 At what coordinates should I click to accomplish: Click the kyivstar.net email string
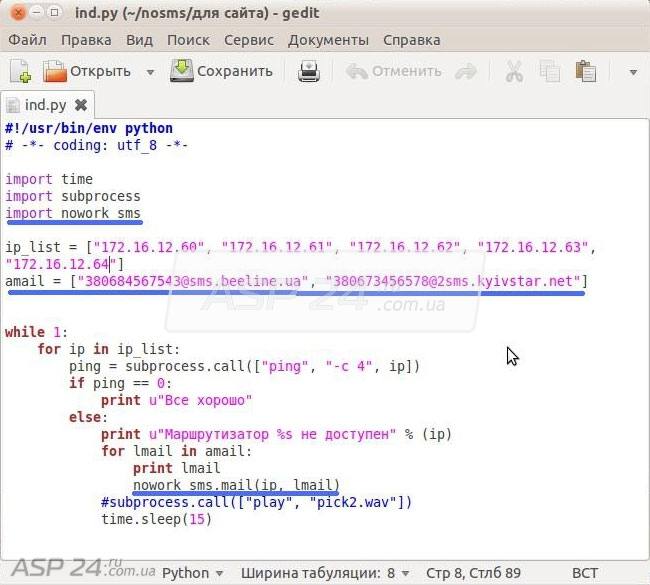pyautogui.click(x=453, y=282)
